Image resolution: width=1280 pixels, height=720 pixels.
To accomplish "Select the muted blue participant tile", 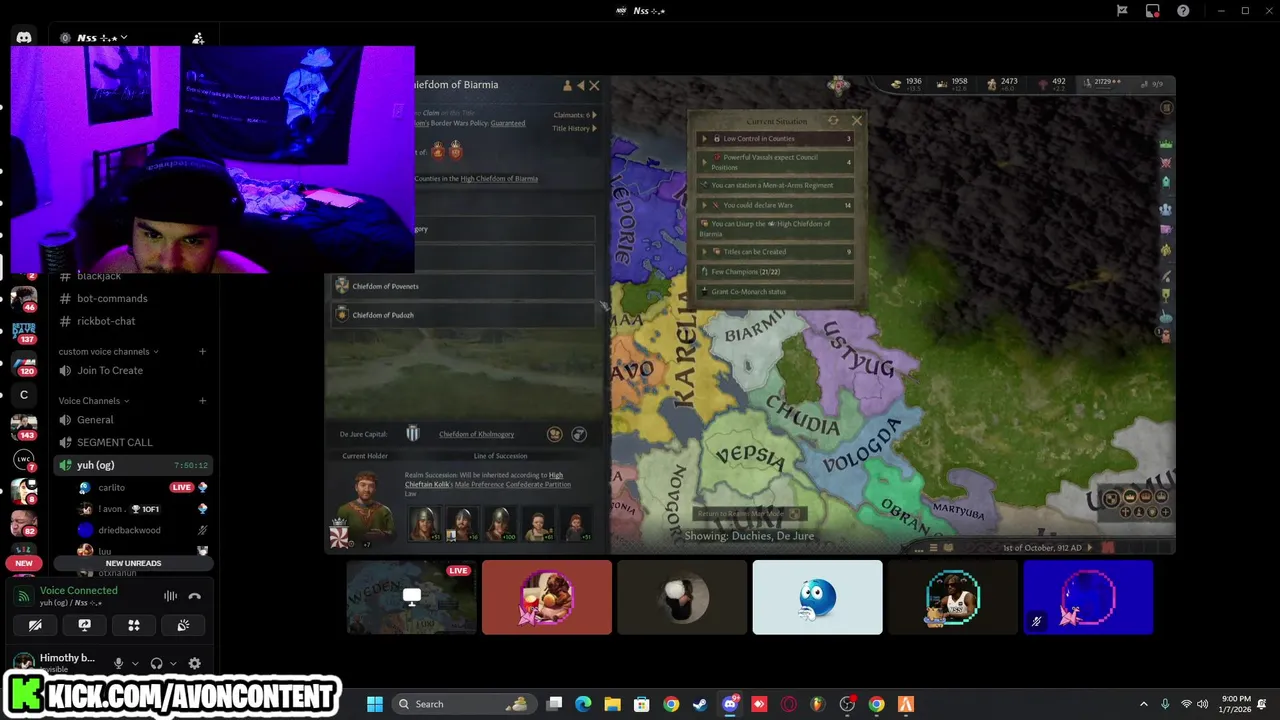I will (1088, 597).
